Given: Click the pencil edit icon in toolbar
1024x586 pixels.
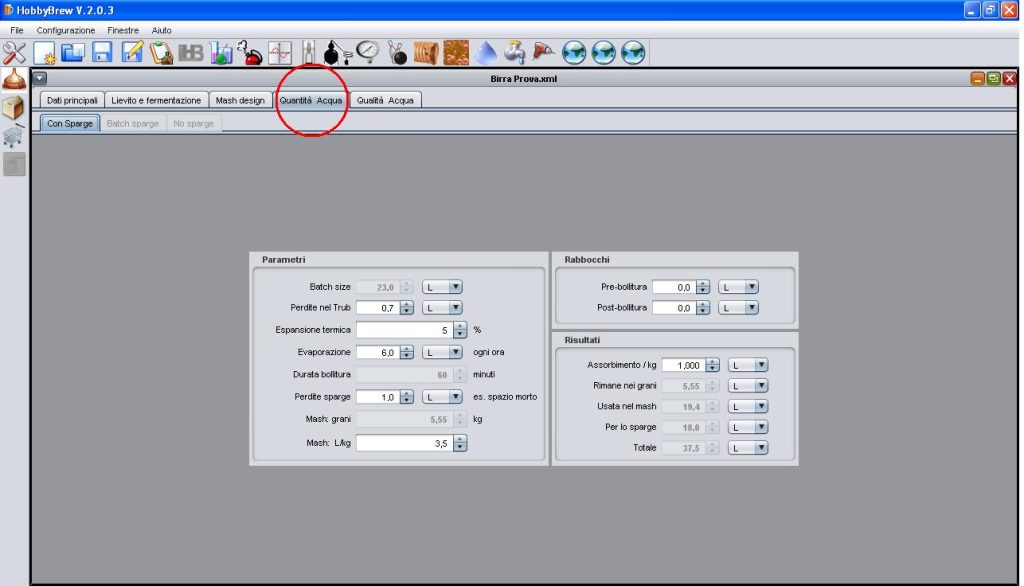Looking at the screenshot, I should pos(132,53).
